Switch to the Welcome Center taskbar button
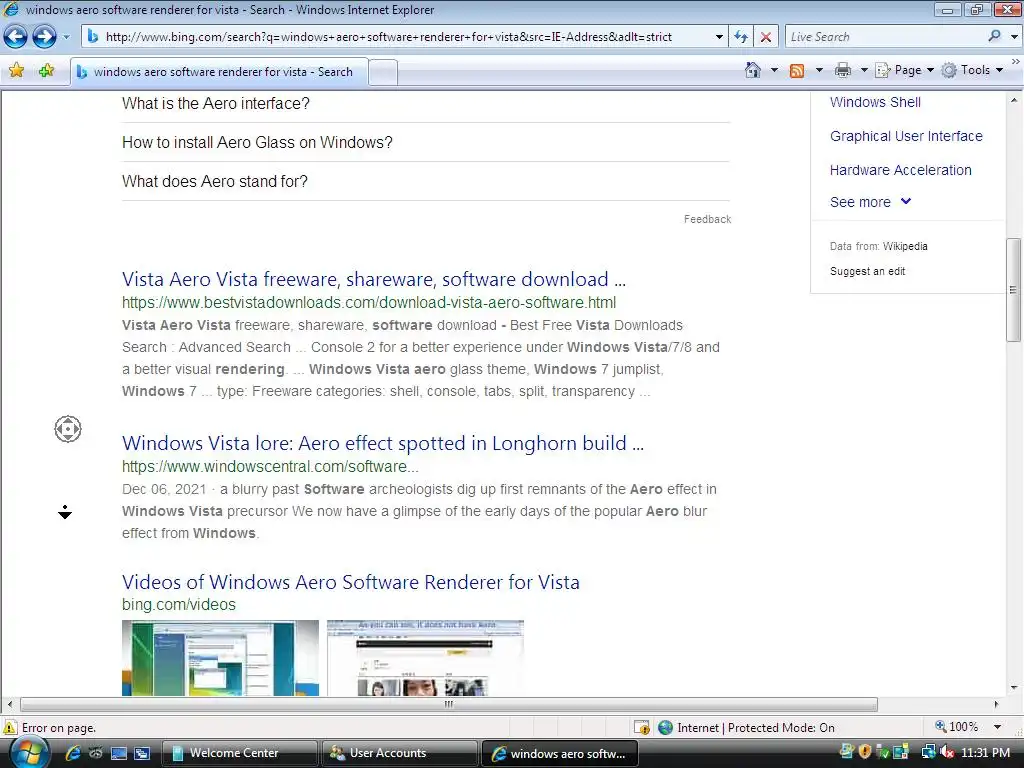 point(239,753)
